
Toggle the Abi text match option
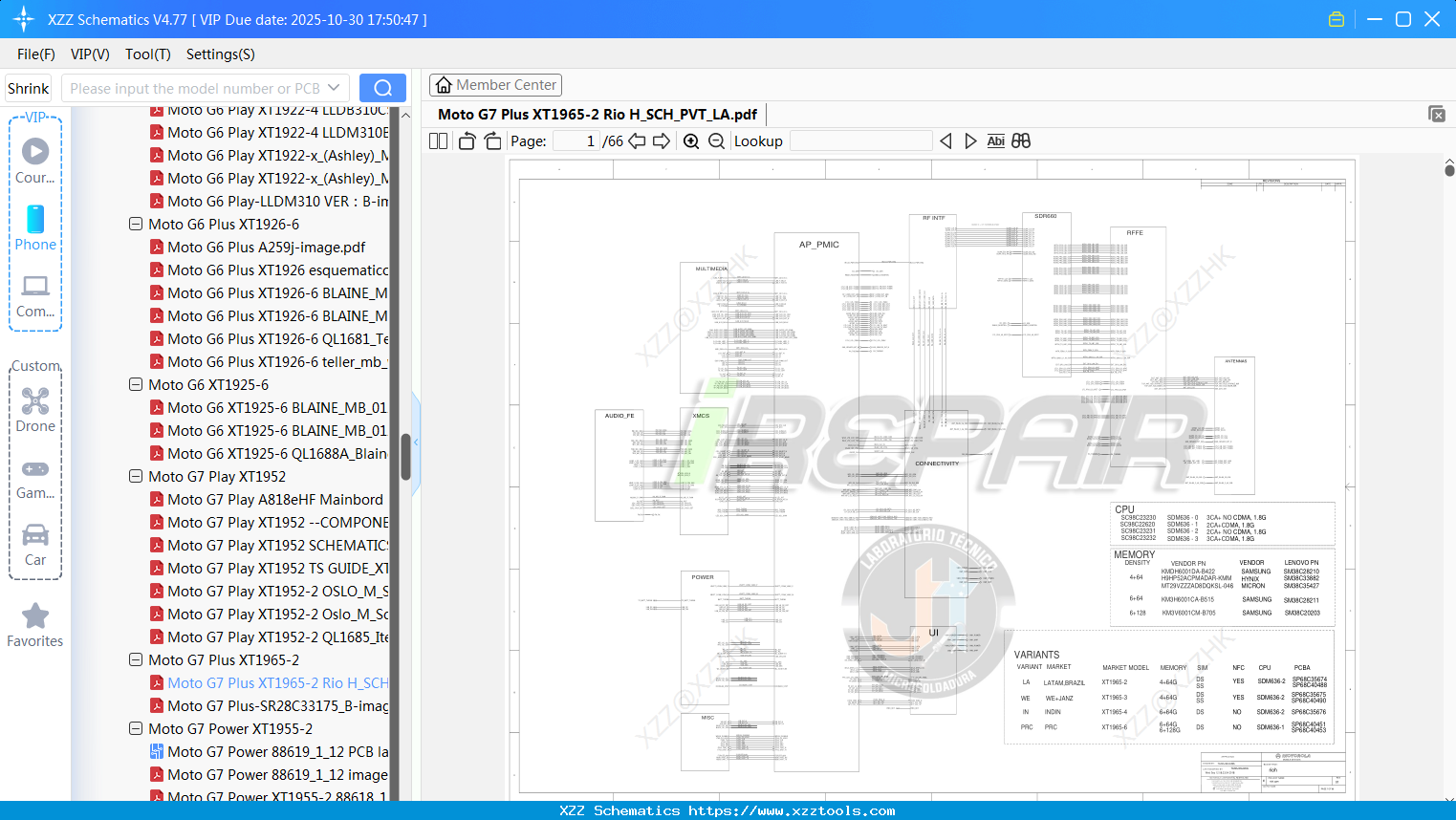coord(996,141)
